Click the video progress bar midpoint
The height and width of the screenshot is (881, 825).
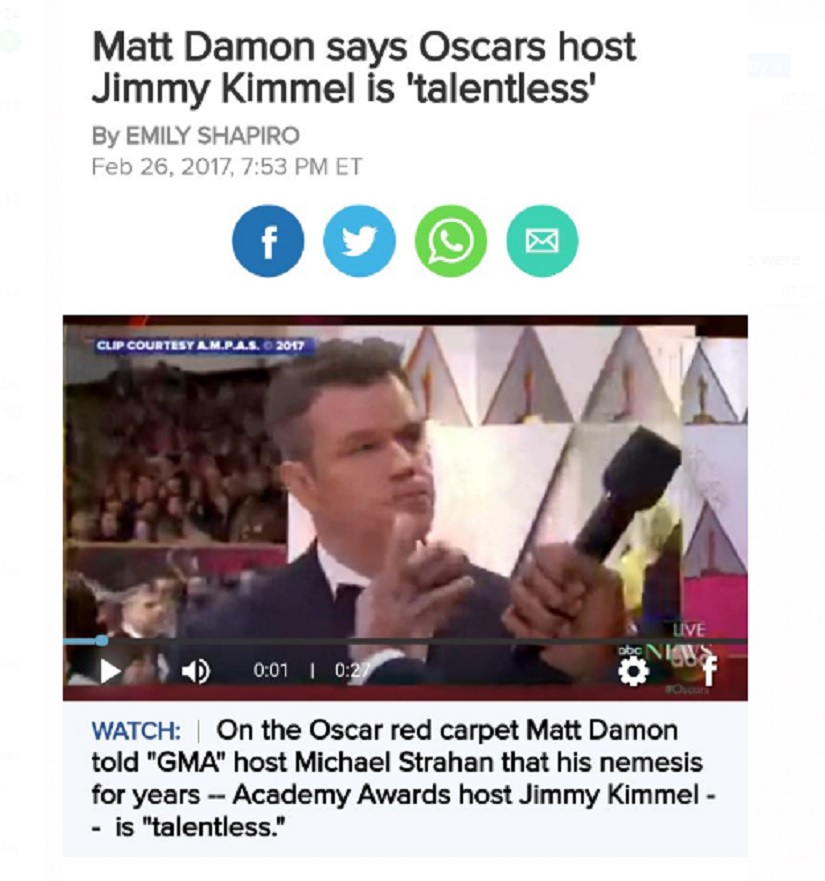tap(405, 641)
